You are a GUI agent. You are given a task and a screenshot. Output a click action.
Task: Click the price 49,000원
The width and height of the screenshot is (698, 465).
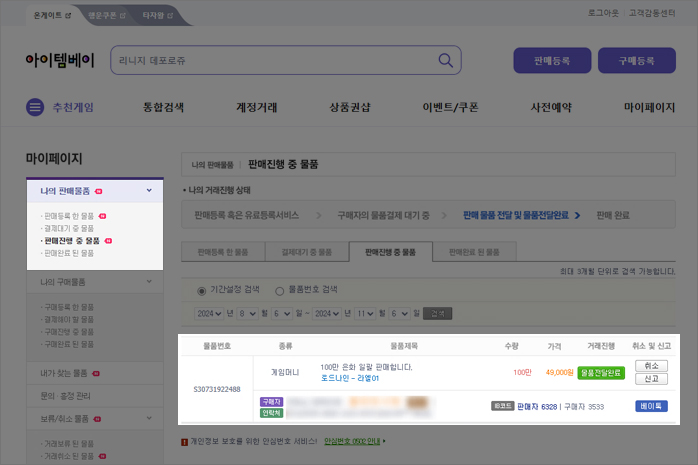click(x=559, y=372)
